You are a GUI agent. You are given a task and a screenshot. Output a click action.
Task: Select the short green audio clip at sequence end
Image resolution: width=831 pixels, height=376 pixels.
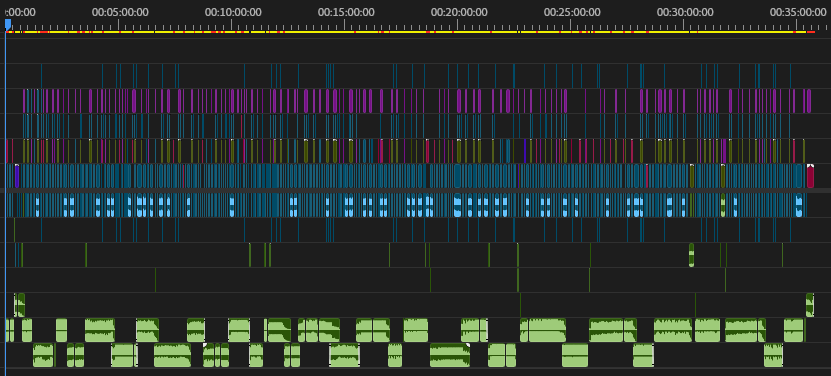810,305
